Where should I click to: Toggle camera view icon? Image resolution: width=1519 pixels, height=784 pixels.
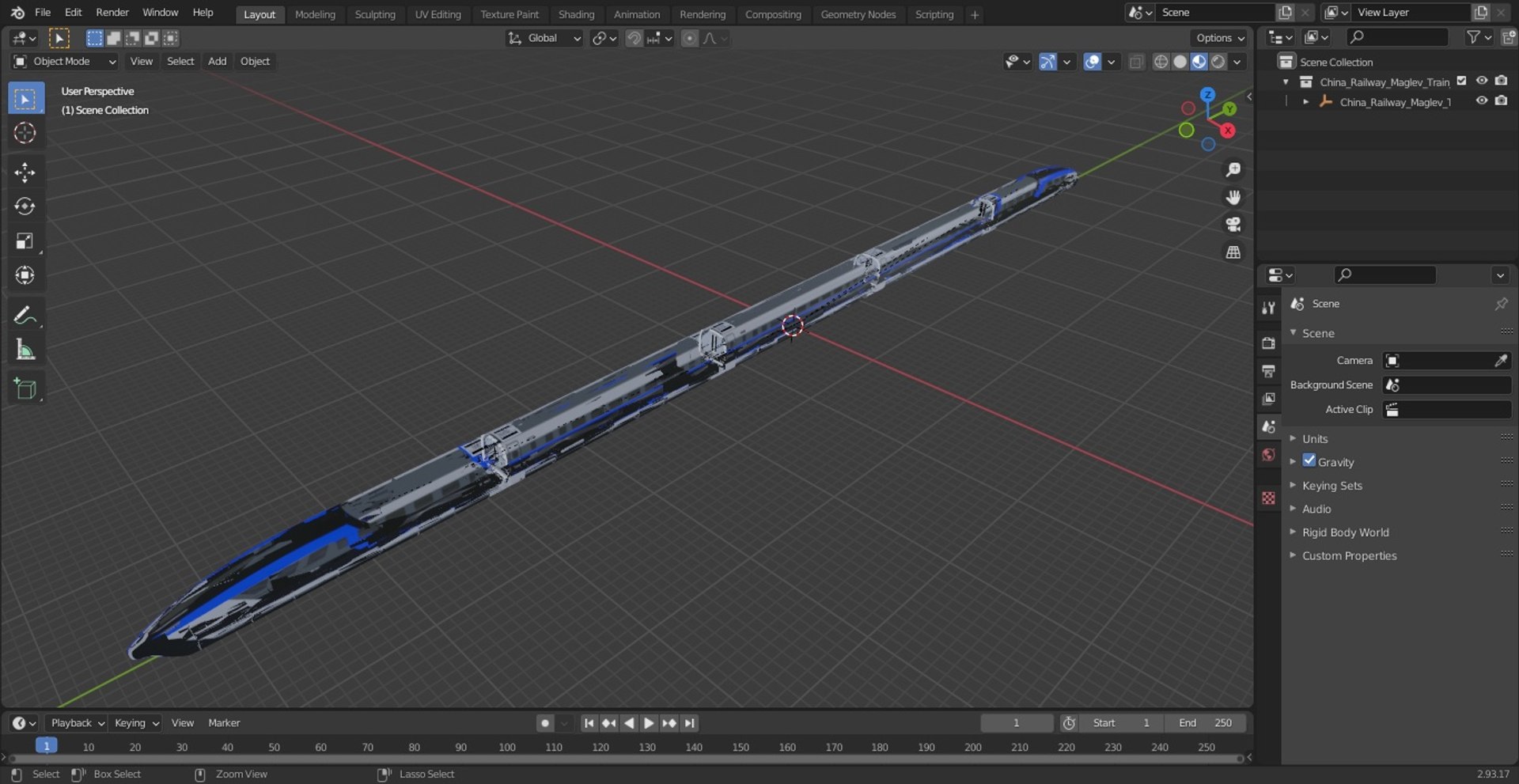[1233, 225]
